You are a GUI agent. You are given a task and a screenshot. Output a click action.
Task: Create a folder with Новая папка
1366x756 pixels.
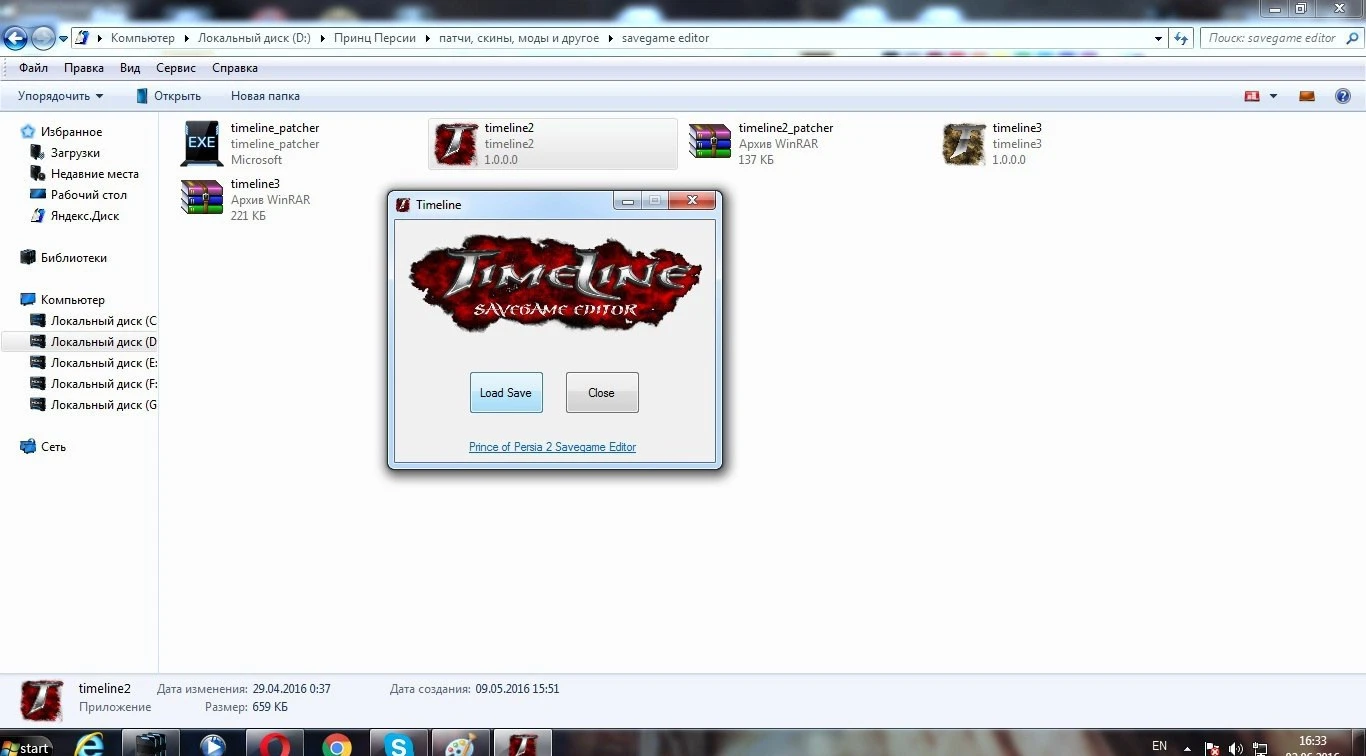pos(265,96)
